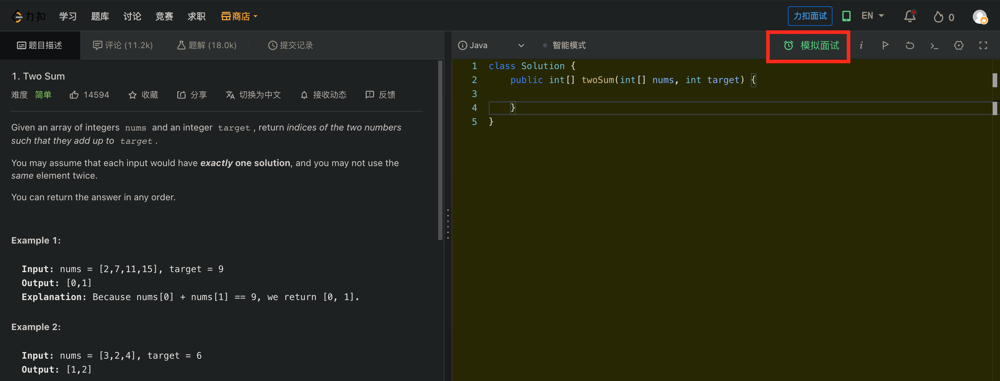1000x381 pixels.
Task: Click the twoSum method signature line
Action: tap(633, 80)
